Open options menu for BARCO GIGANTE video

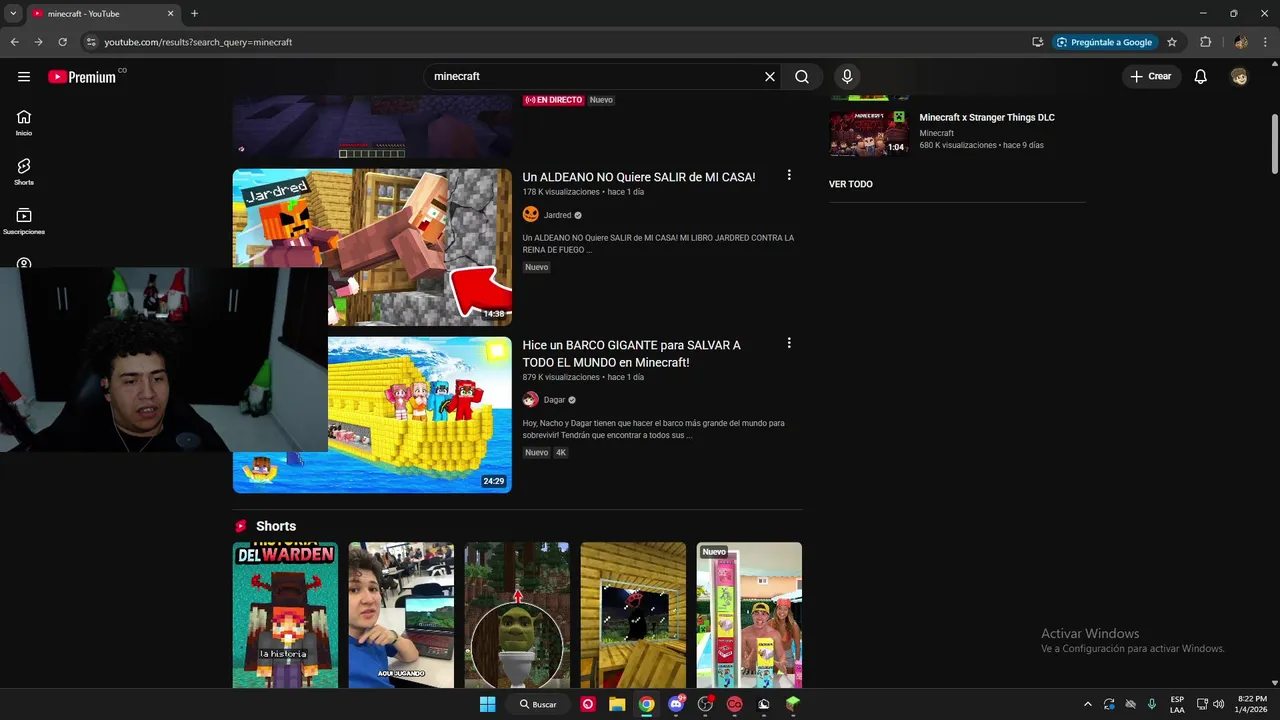pyautogui.click(x=789, y=343)
